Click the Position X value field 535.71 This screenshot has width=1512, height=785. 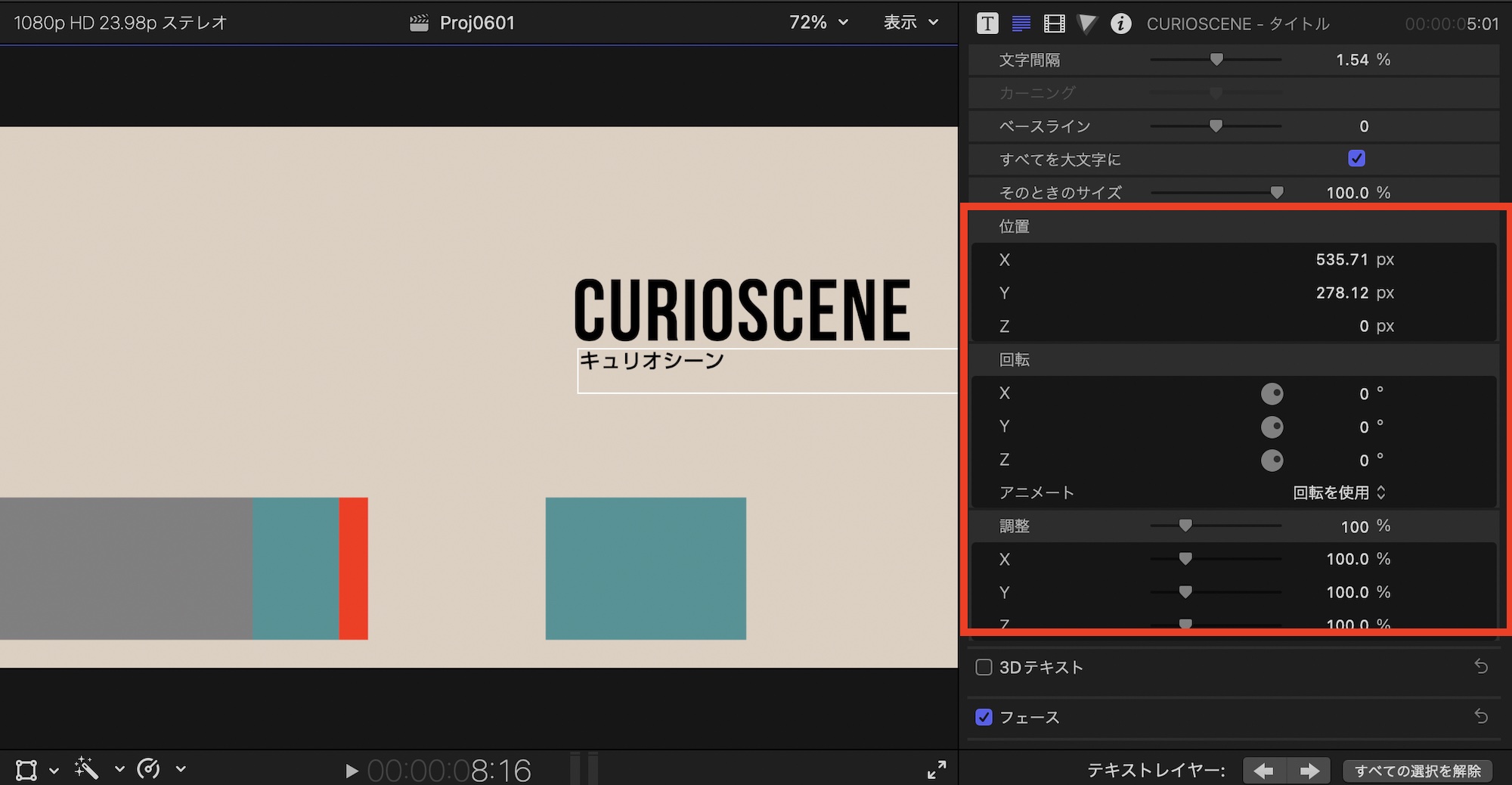[1342, 259]
